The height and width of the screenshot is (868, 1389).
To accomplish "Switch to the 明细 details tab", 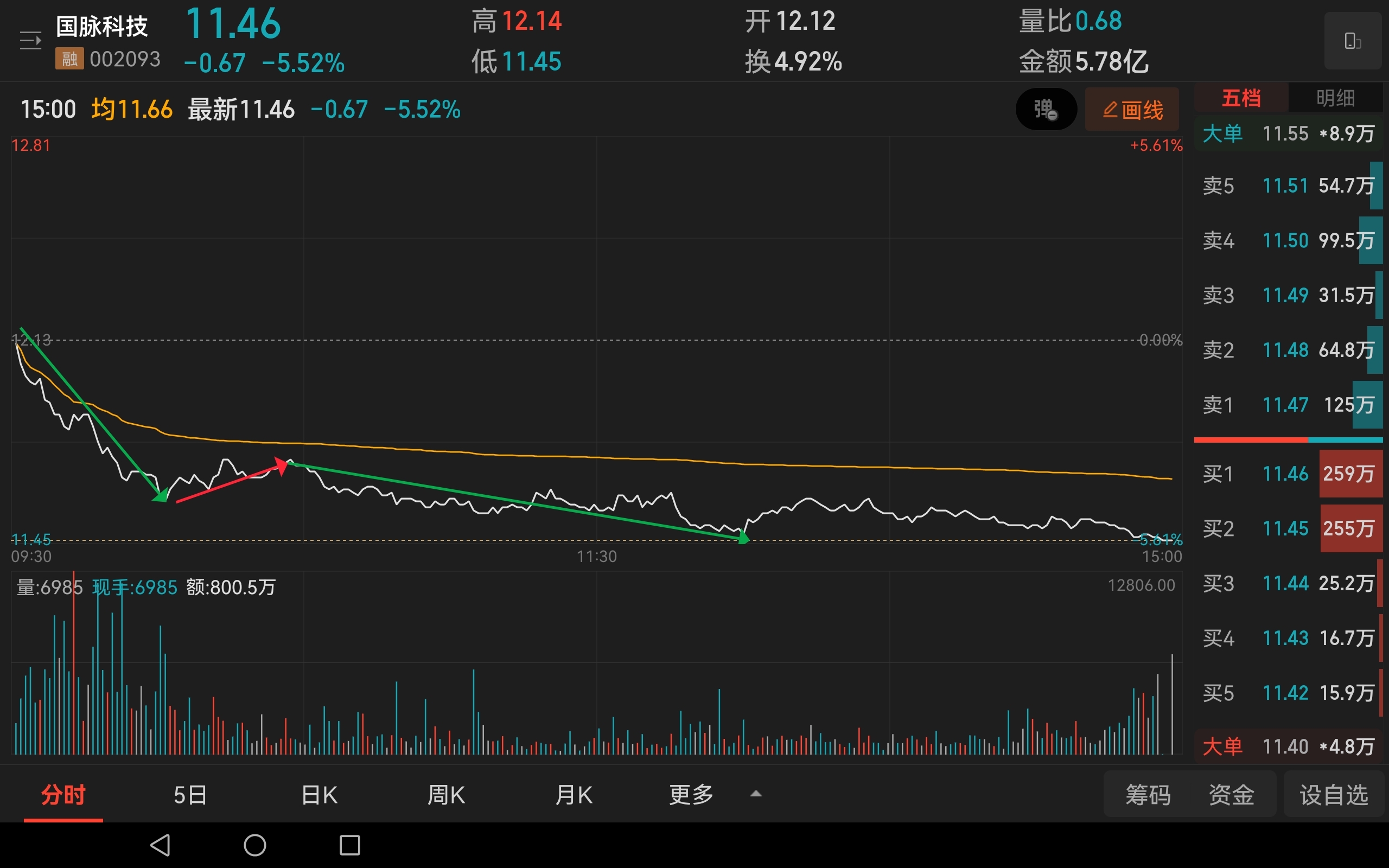I will click(1335, 98).
